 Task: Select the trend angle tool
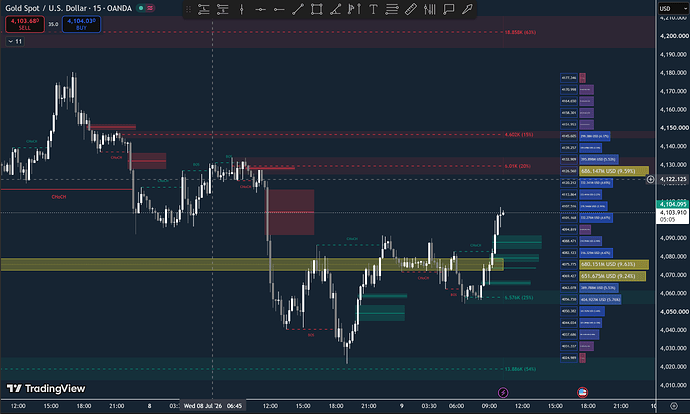pos(335,9)
